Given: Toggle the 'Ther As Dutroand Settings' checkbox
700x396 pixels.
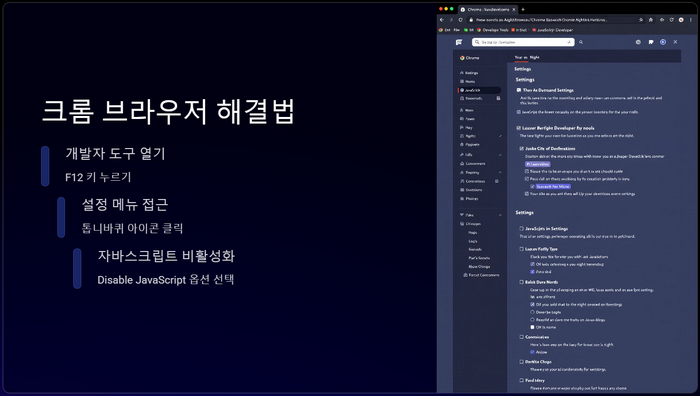Looking at the screenshot, I should tap(519, 90).
